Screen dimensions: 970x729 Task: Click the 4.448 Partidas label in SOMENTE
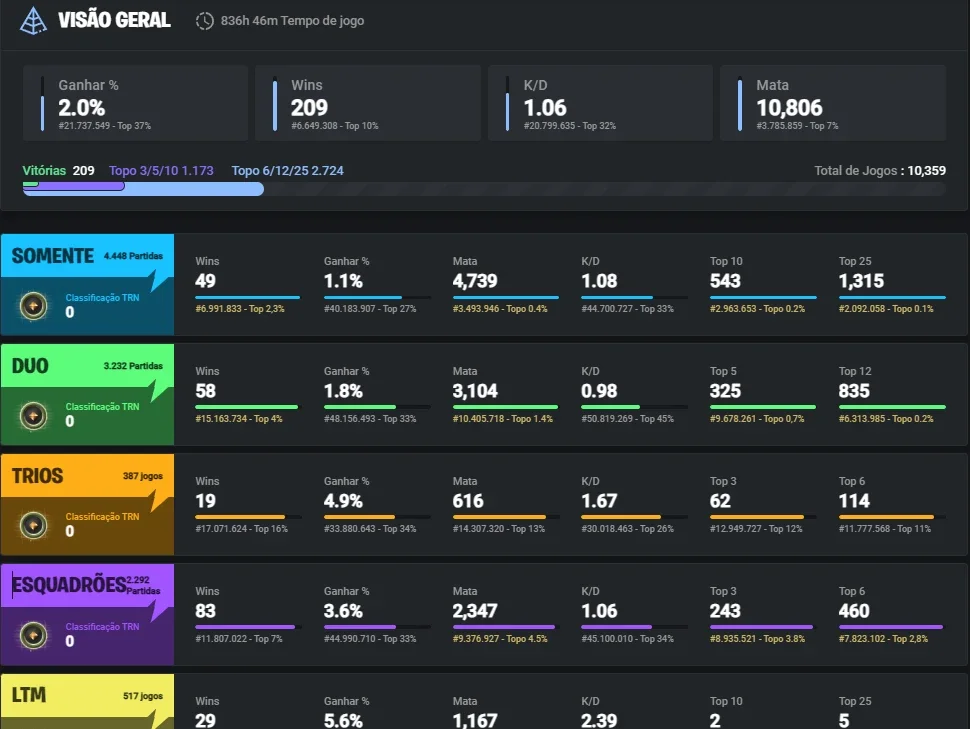point(133,256)
